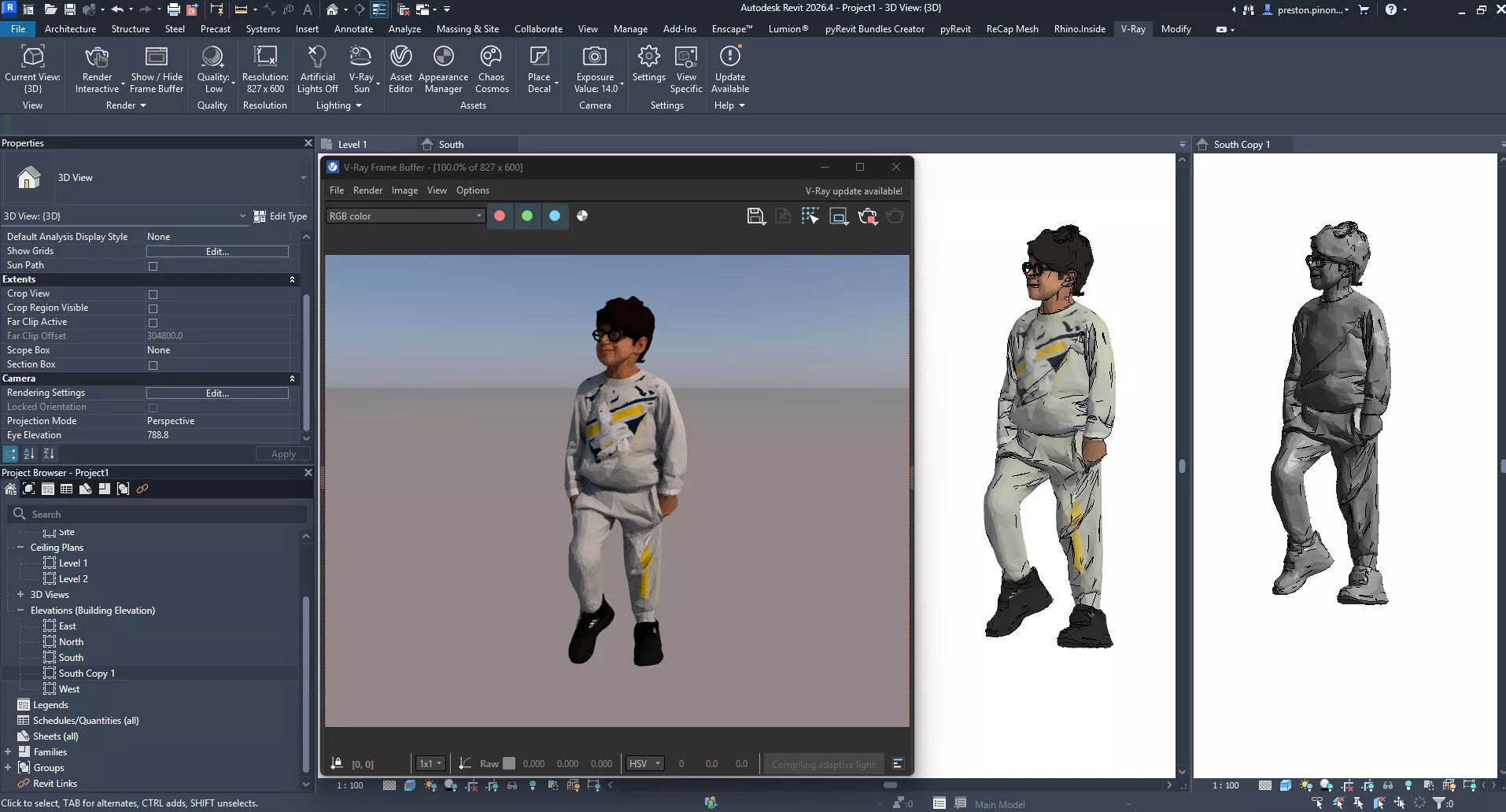Select West elevation in Project Browser
1506x812 pixels.
tap(69, 688)
